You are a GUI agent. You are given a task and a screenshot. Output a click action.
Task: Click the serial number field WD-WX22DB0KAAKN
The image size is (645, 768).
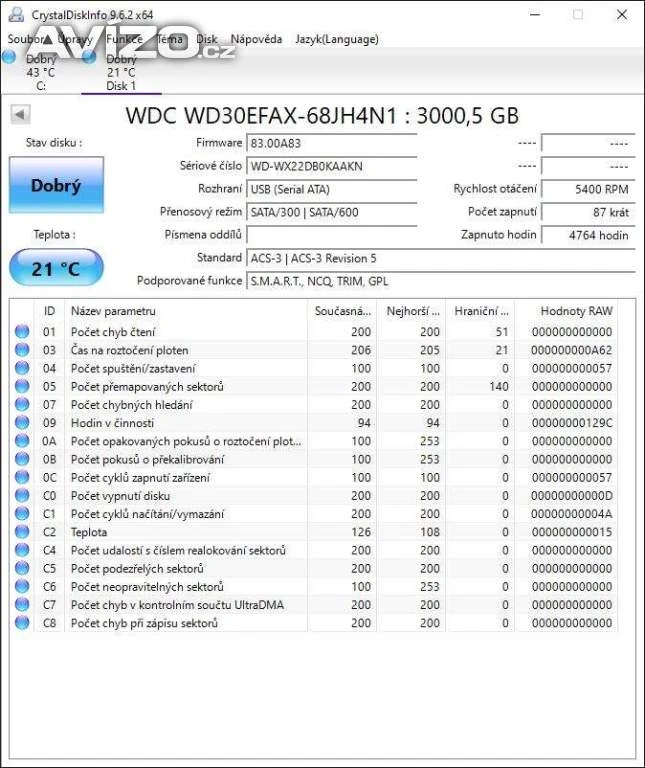coord(332,167)
